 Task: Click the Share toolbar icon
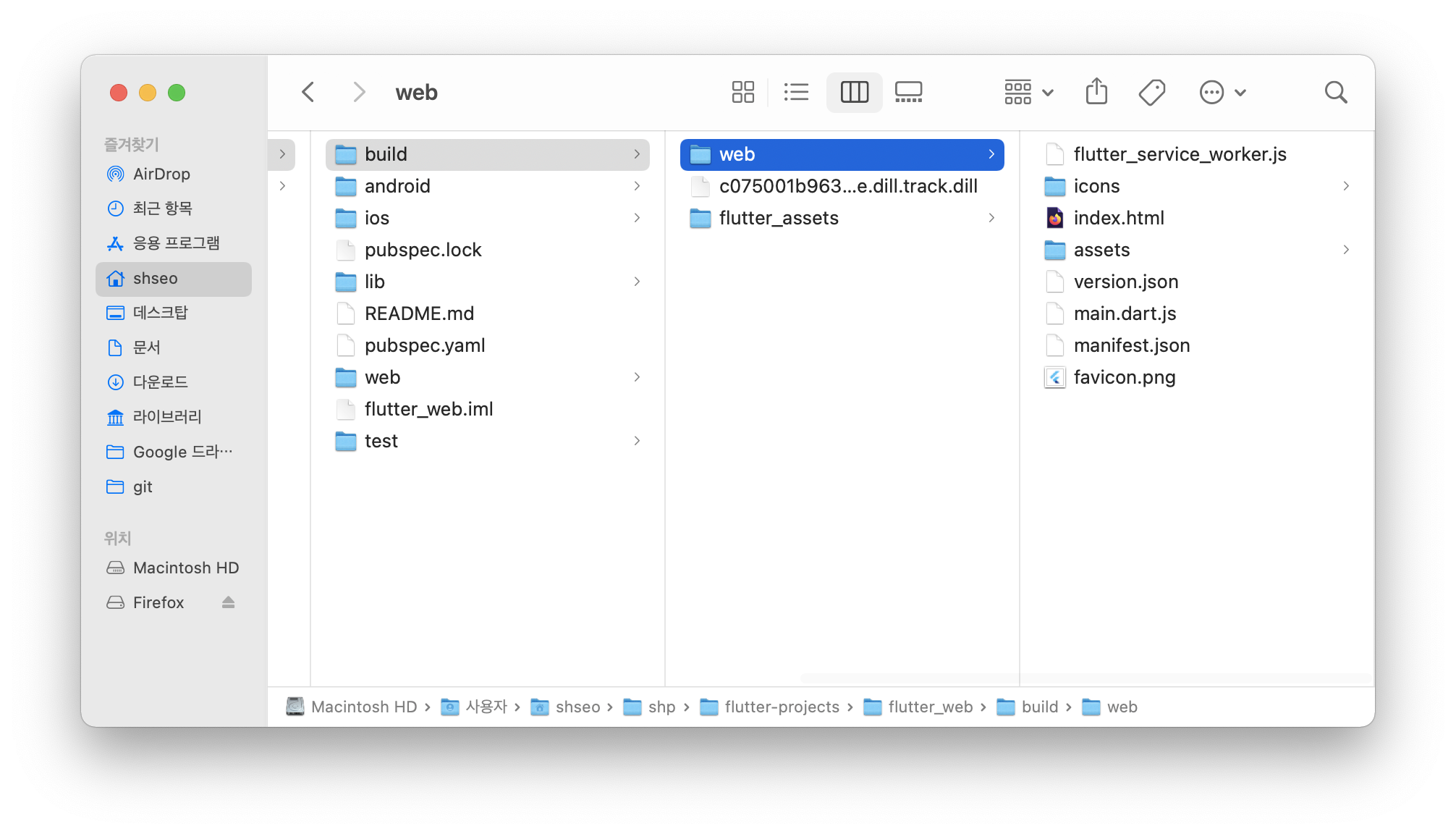[x=1096, y=92]
